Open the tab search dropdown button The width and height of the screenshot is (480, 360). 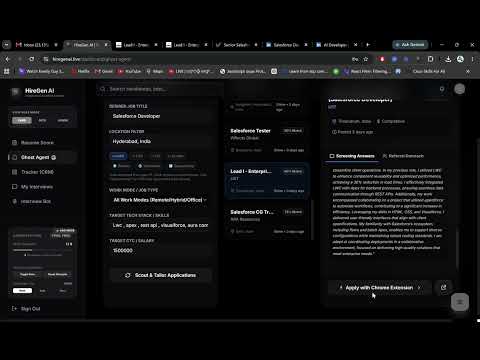point(6,45)
